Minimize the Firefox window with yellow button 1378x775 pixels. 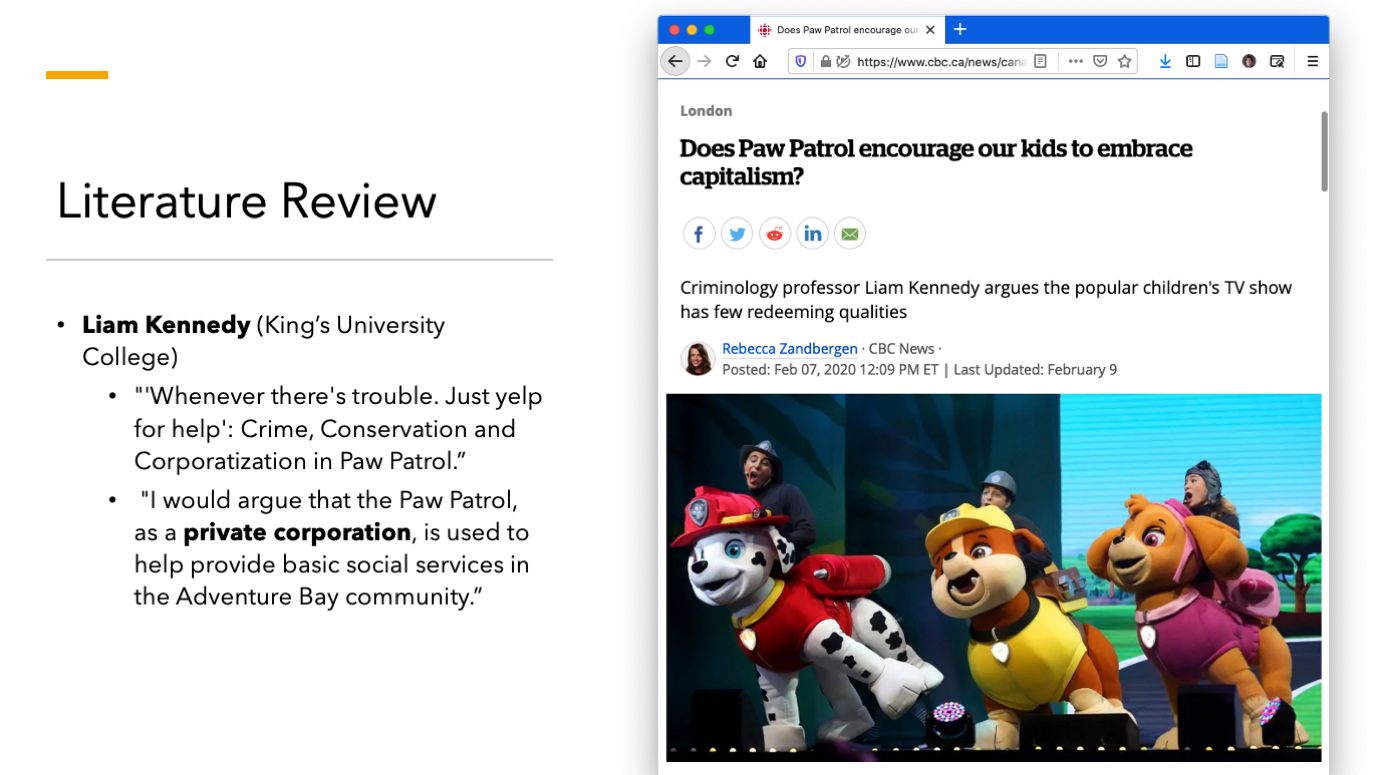click(x=691, y=30)
